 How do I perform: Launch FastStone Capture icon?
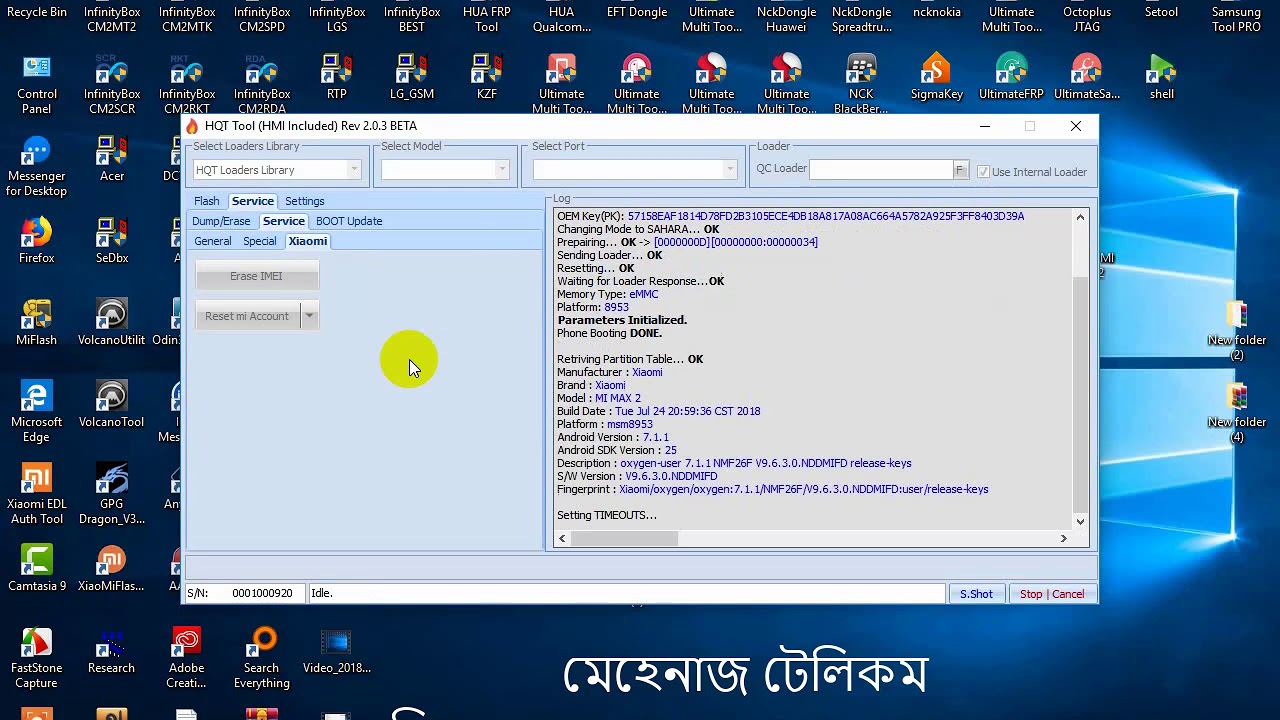[x=37, y=658]
